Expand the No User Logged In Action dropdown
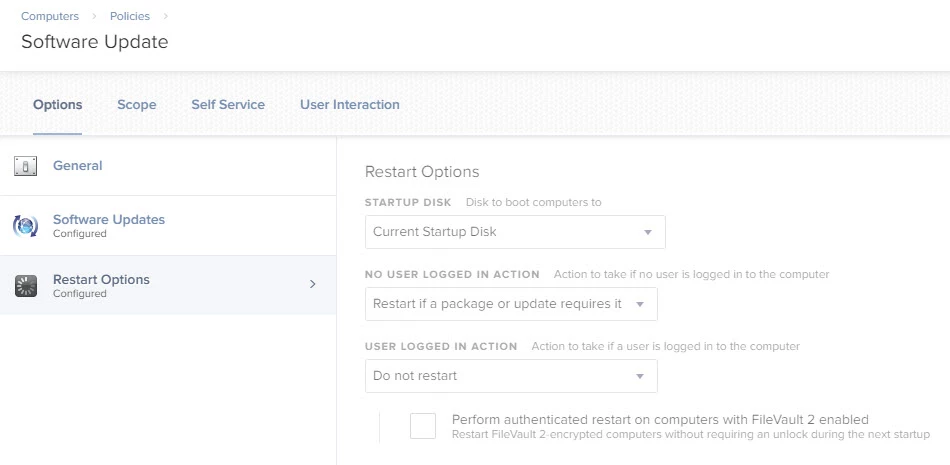 tap(511, 304)
